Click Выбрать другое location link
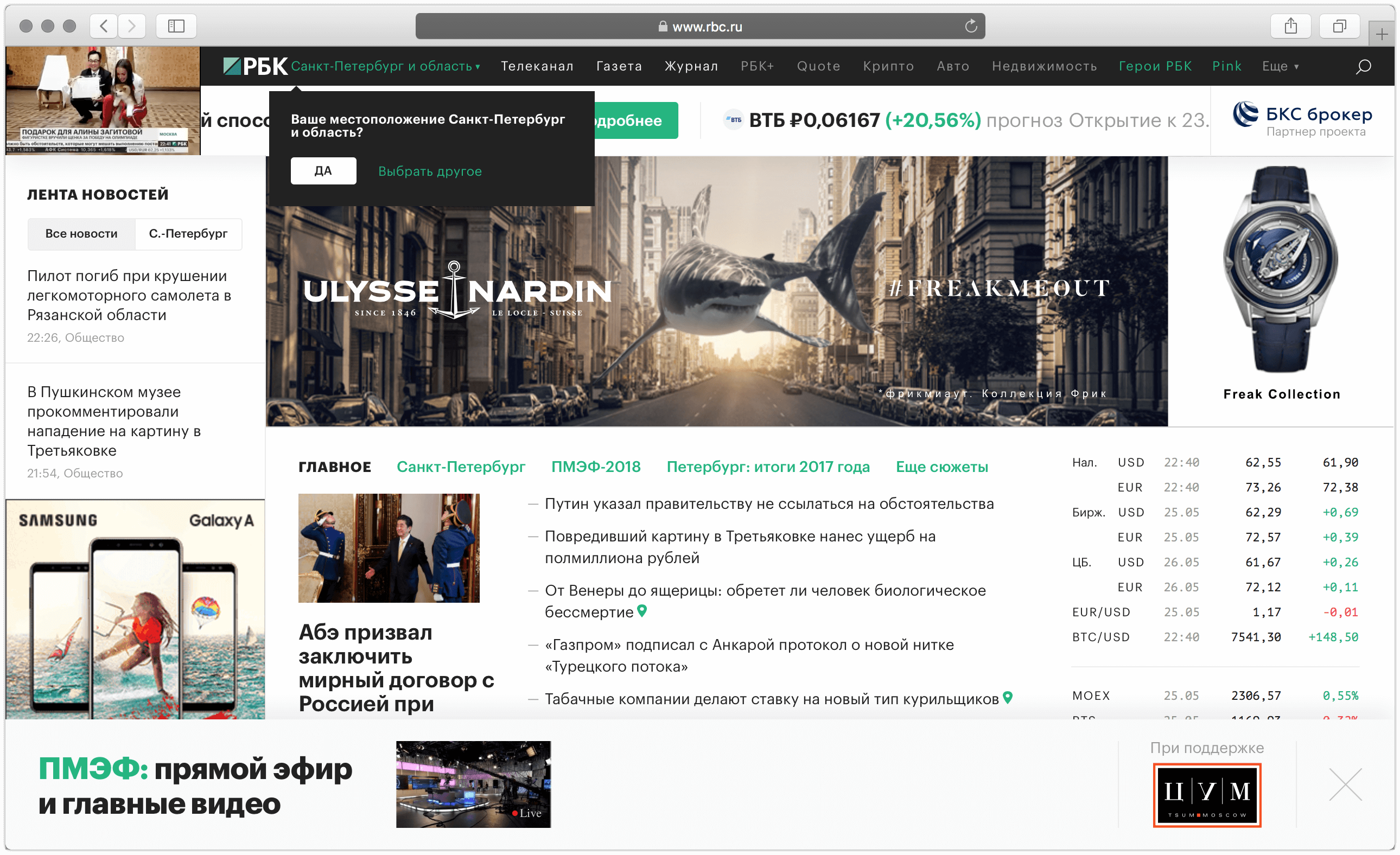Image resolution: width=1400 pixels, height=855 pixels. pos(430,171)
